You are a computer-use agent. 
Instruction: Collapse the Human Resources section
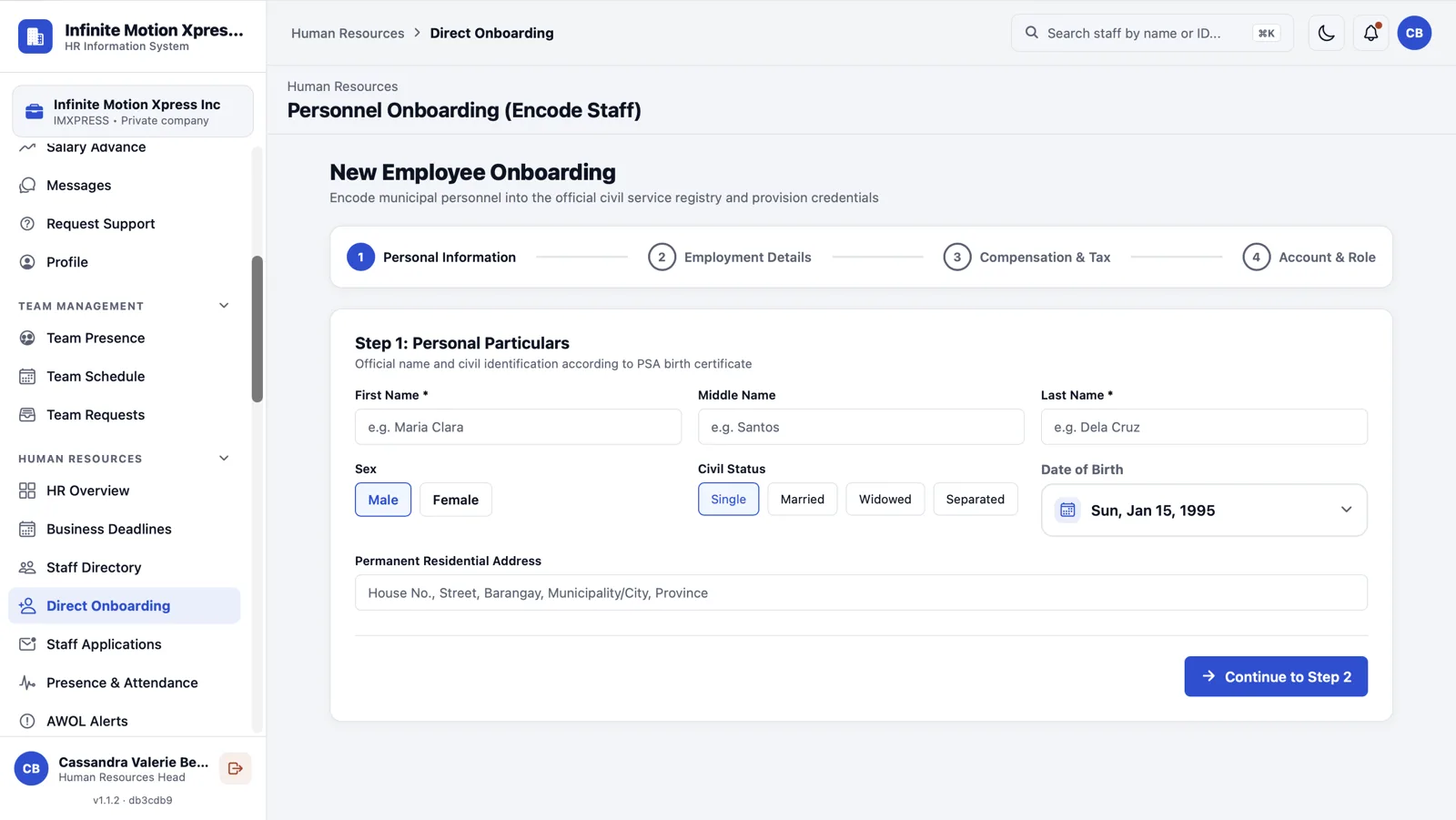(x=224, y=459)
